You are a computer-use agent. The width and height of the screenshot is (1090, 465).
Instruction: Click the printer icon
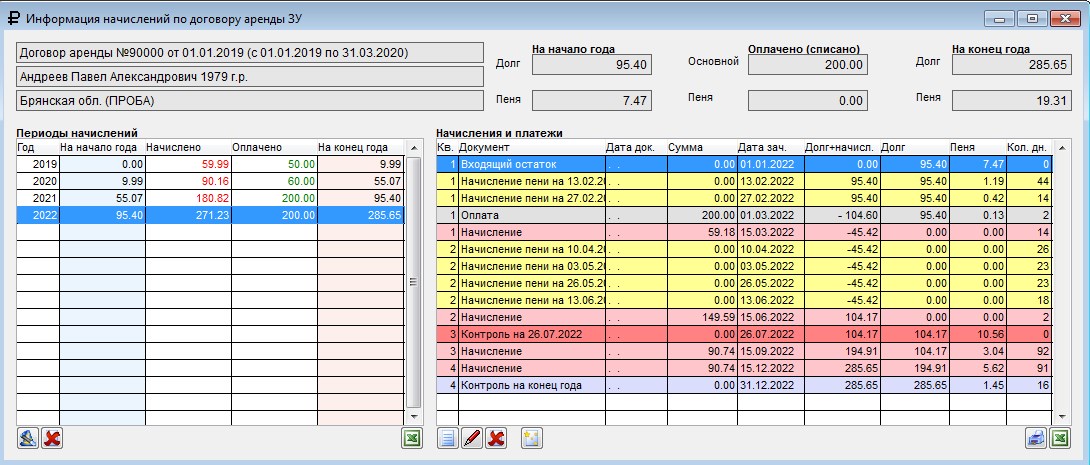[x=1036, y=438]
